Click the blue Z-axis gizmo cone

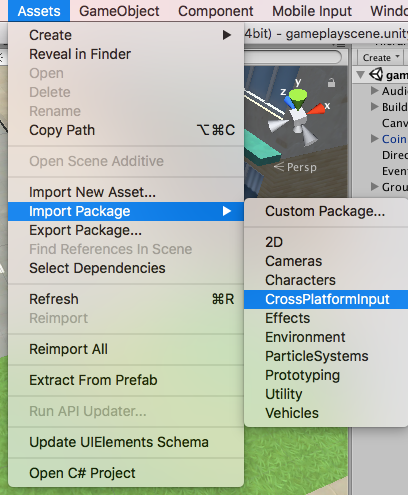pyautogui.click(x=289, y=103)
